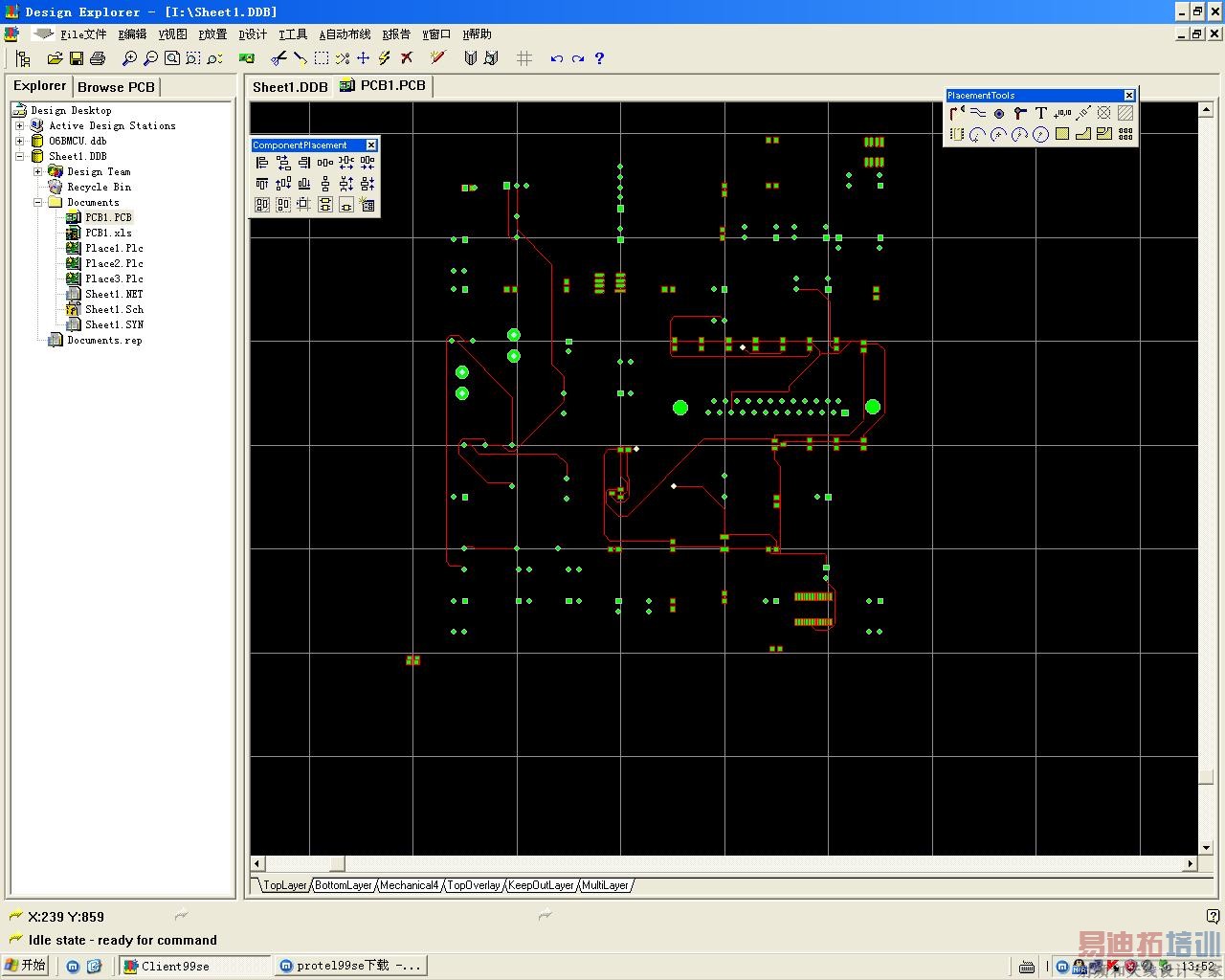Expand the 06BMCU.ddb database node
Screen dimensions: 1225x980
(x=19, y=141)
